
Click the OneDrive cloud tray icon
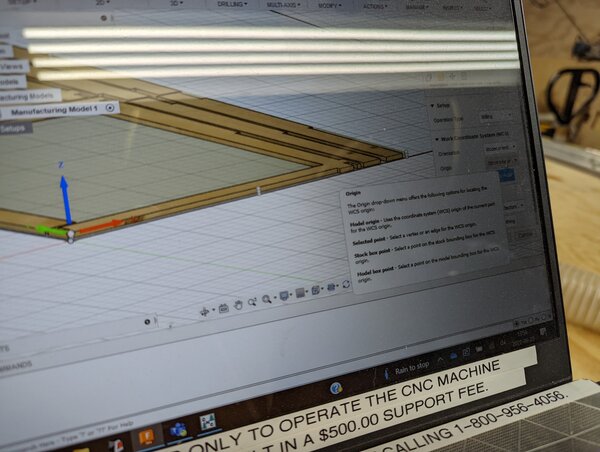(454, 356)
